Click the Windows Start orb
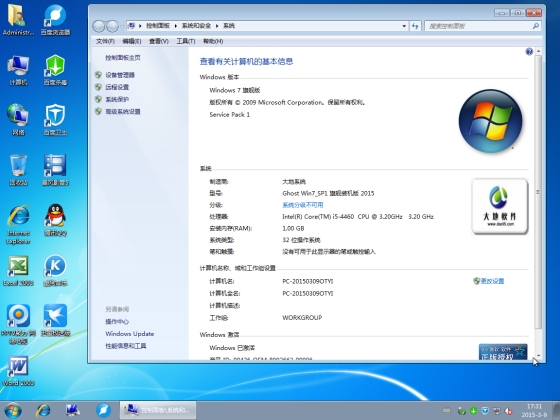 click(13, 411)
